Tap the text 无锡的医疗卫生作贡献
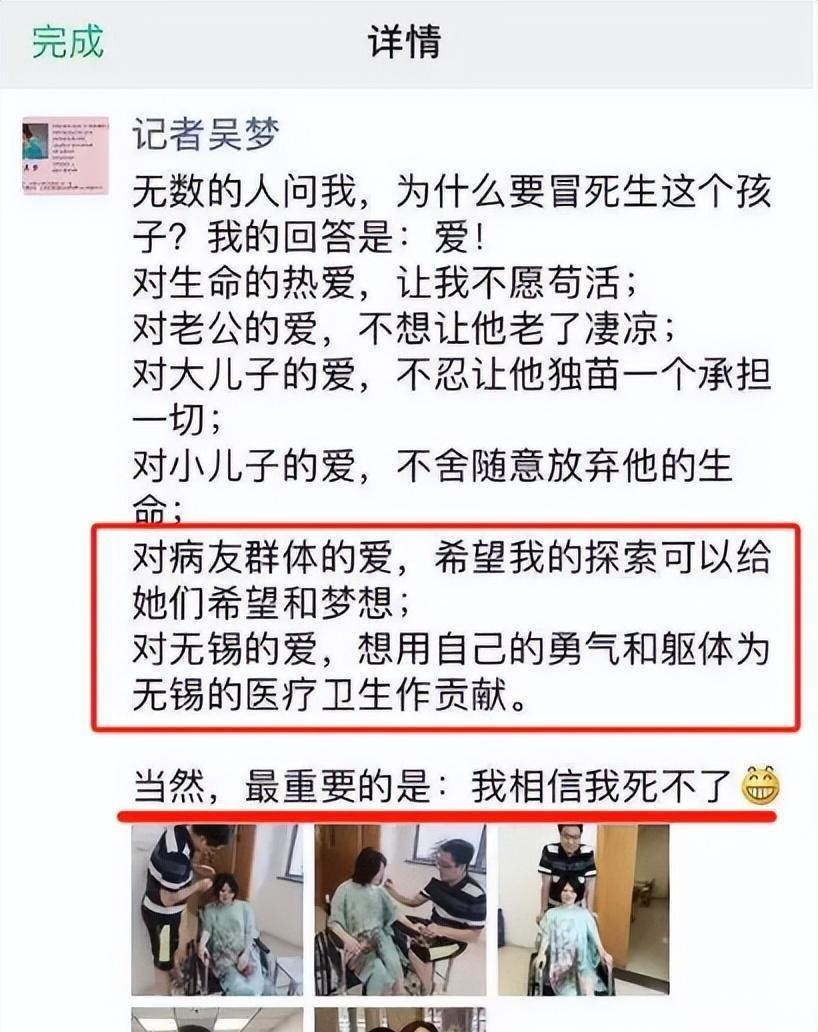 [329, 695]
